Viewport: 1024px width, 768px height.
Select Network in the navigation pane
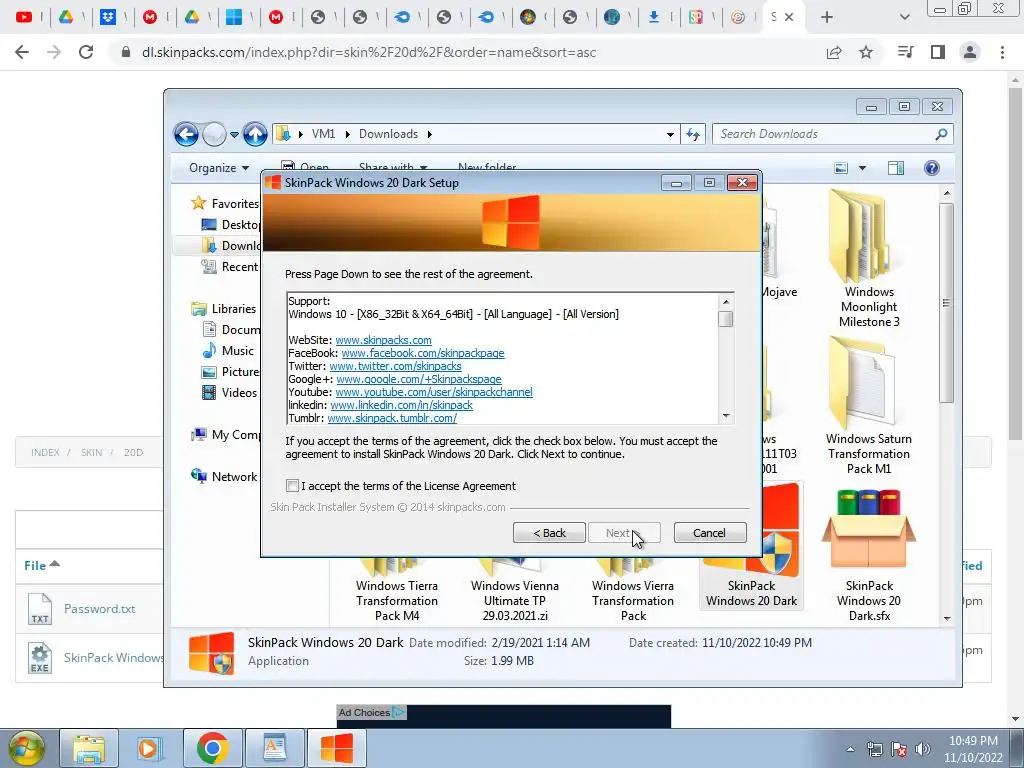[224, 477]
